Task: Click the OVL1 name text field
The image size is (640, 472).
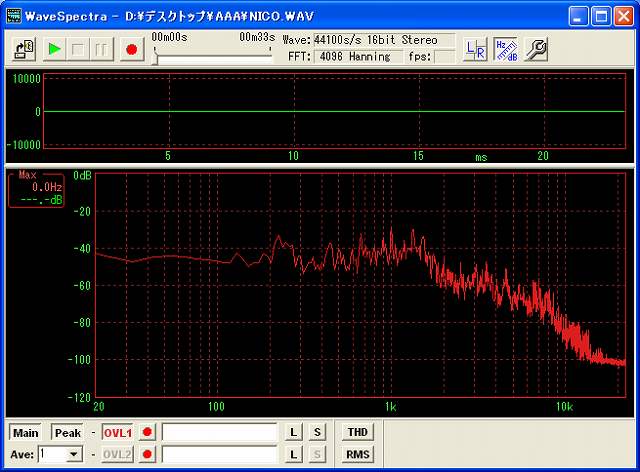Action: point(220,432)
